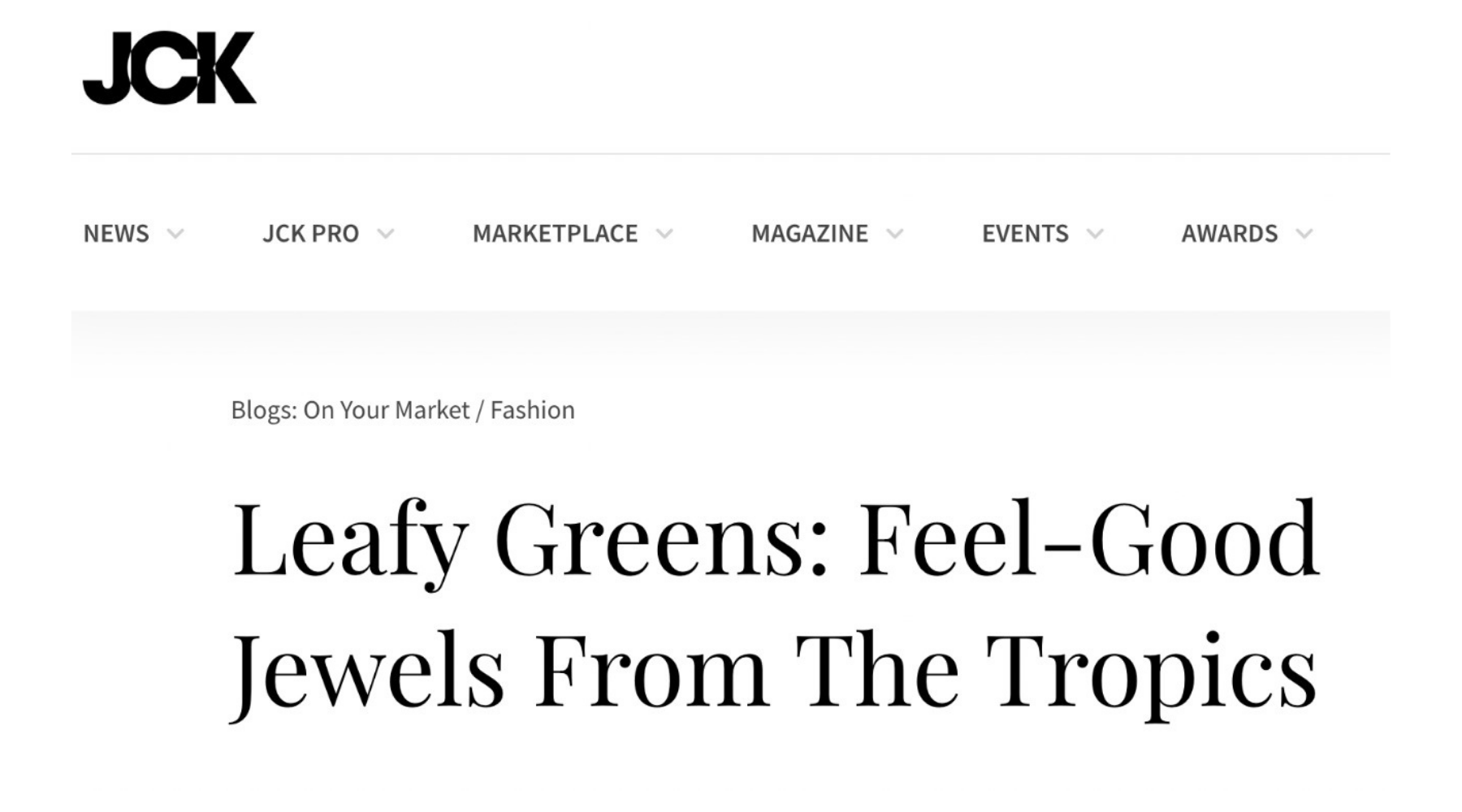The height and width of the screenshot is (812, 1462).
Task: Click the words Leafy Greens in headline
Action: (x=528, y=540)
